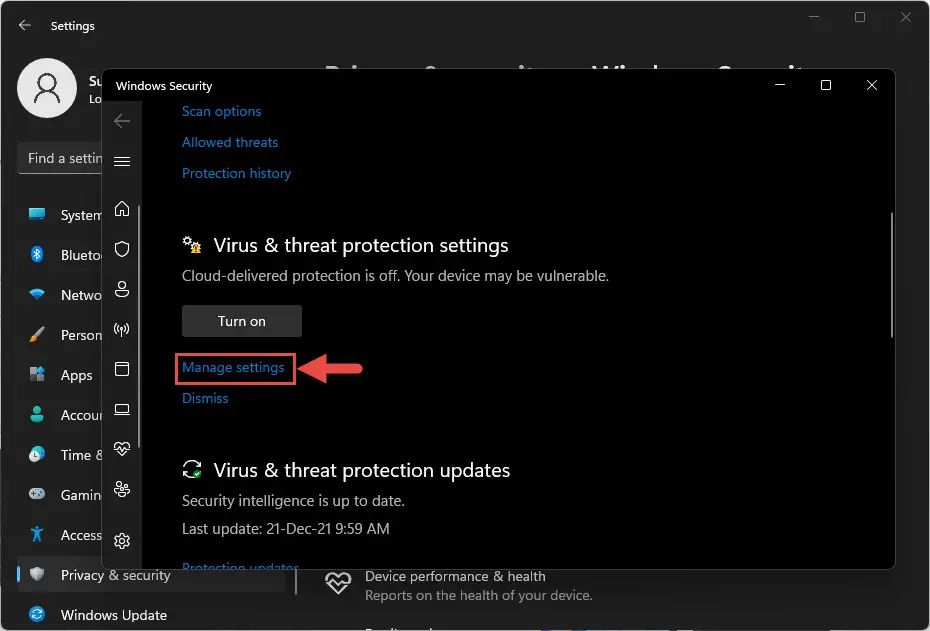This screenshot has height=631, width=930.
Task: Open Scan options link
Action: point(221,111)
